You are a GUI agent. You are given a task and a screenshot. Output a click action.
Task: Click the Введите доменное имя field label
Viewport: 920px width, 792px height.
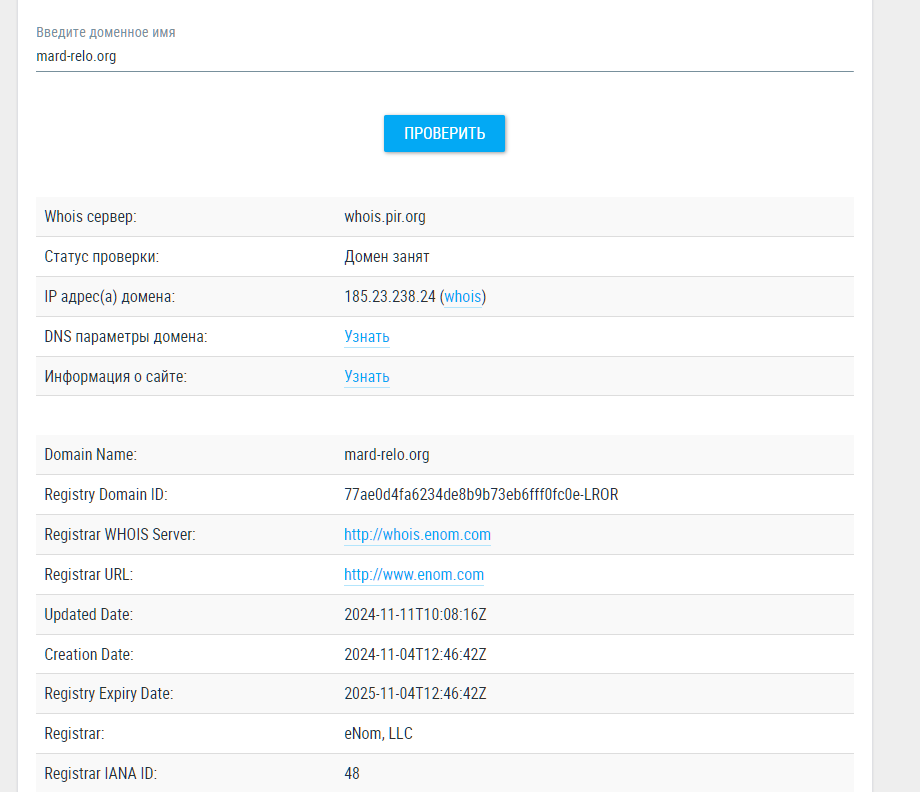point(106,32)
